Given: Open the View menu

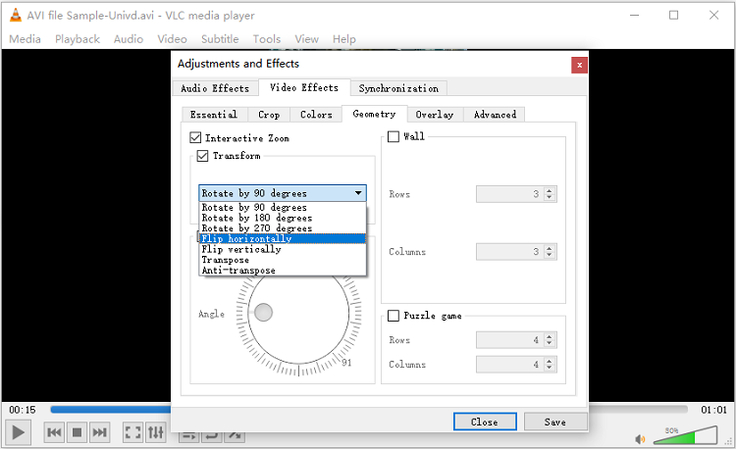Looking at the screenshot, I should (x=307, y=39).
